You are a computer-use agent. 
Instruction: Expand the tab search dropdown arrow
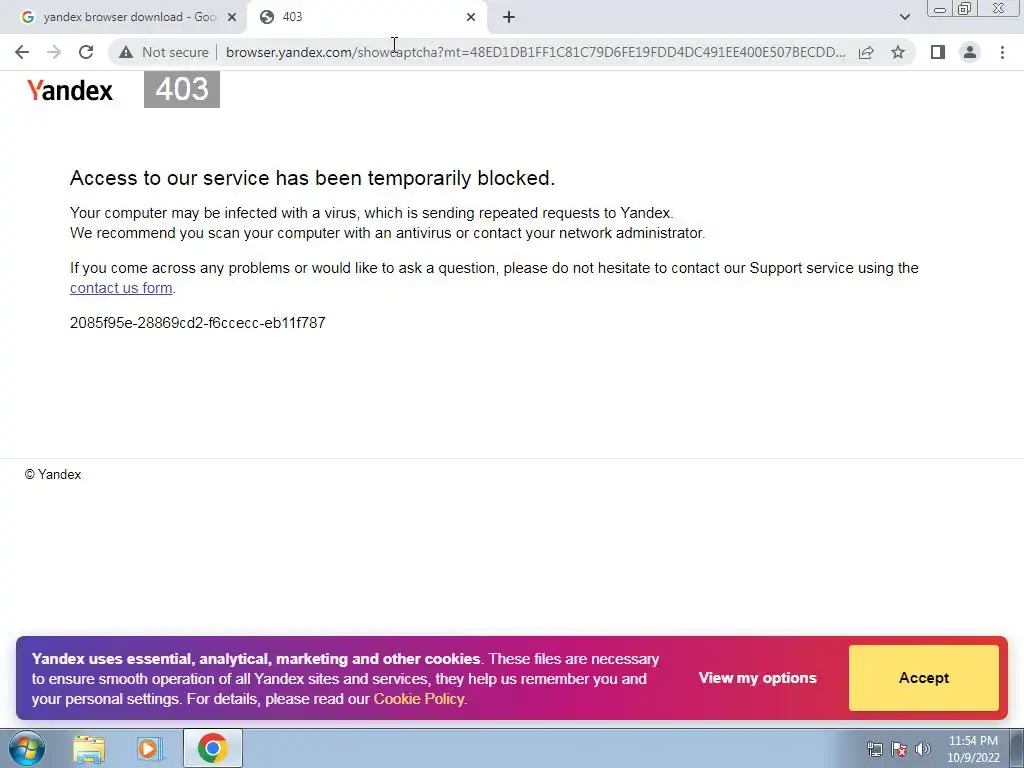pyautogui.click(x=904, y=17)
